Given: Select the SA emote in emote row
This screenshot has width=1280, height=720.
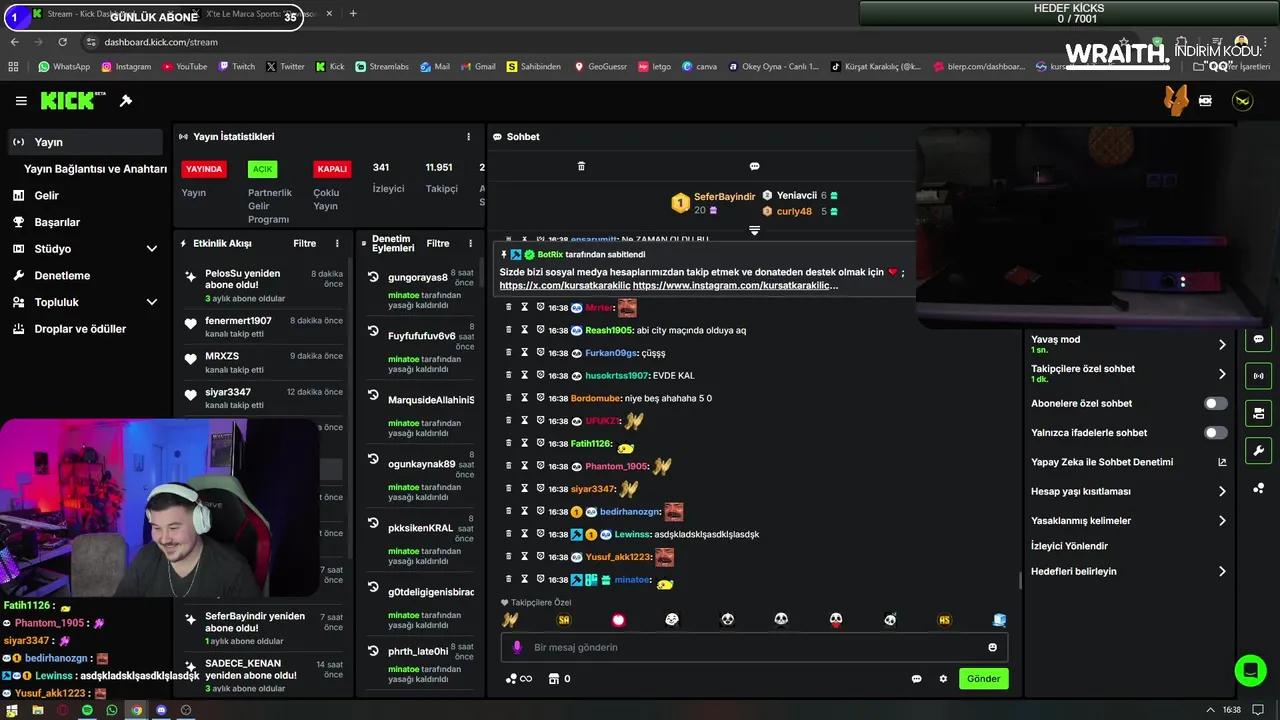Looking at the screenshot, I should click(564, 620).
